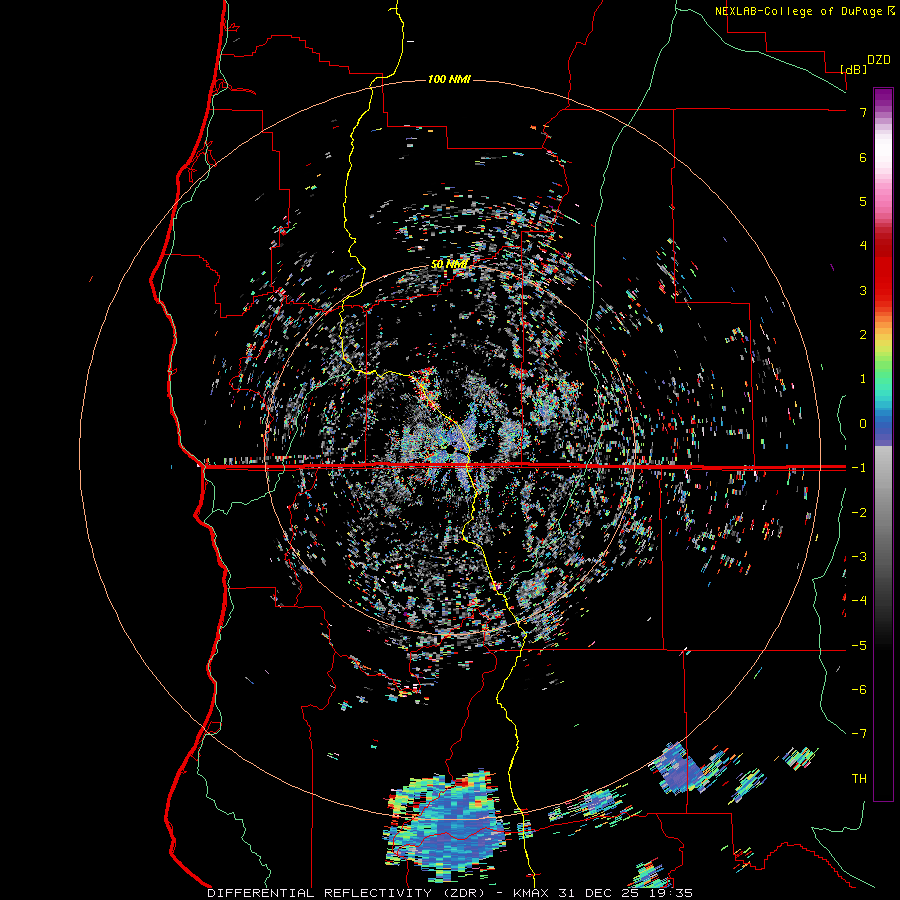Click the 3 value on color scale

(x=863, y=290)
